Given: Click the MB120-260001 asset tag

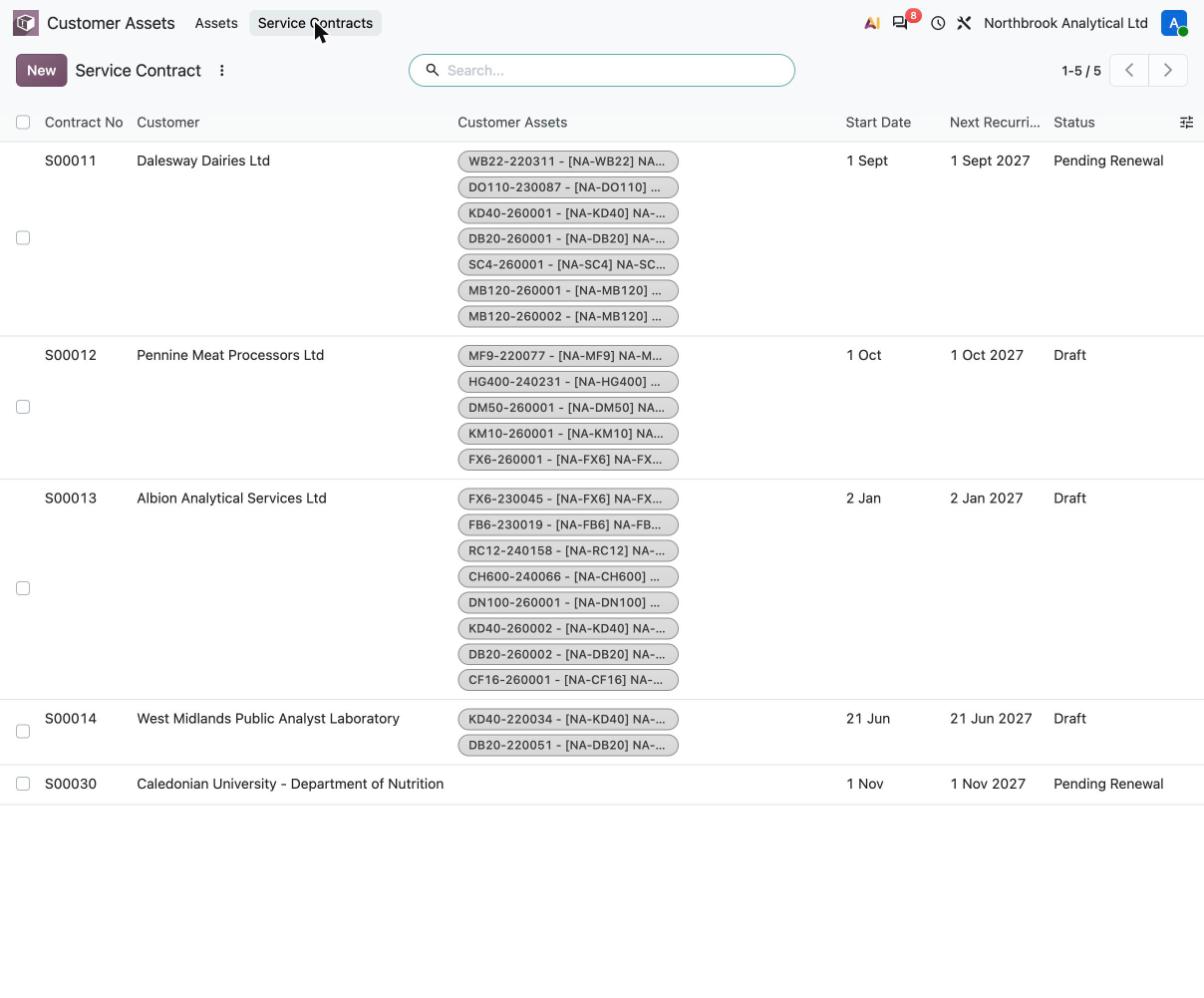Looking at the screenshot, I should coord(568,291).
